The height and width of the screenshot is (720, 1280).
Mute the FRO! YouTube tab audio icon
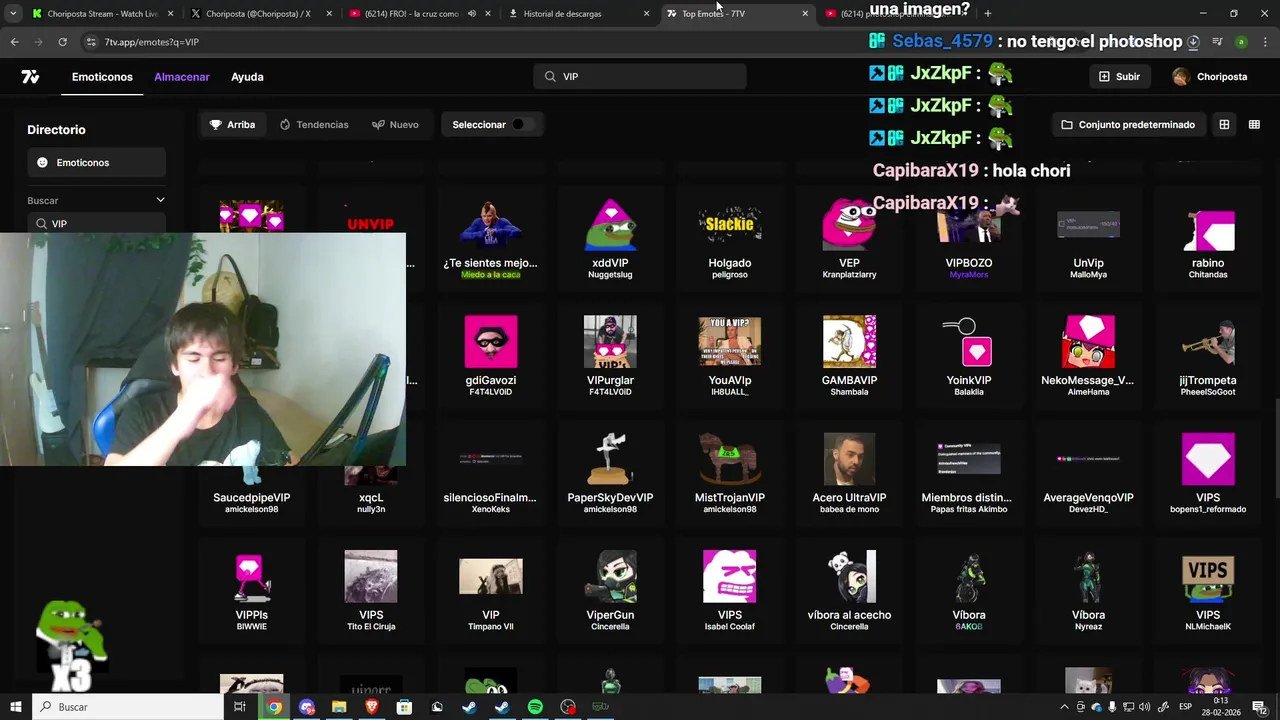(472, 14)
